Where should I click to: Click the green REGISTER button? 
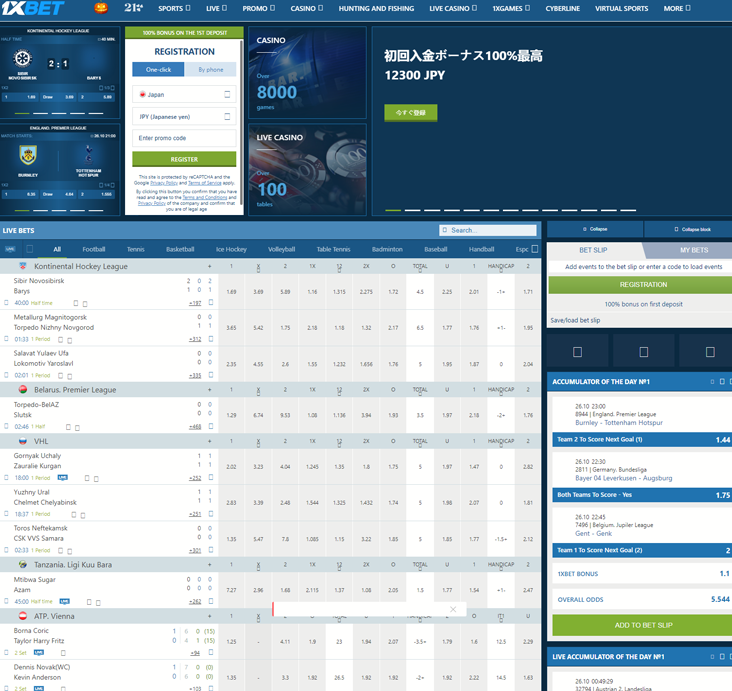pos(184,159)
